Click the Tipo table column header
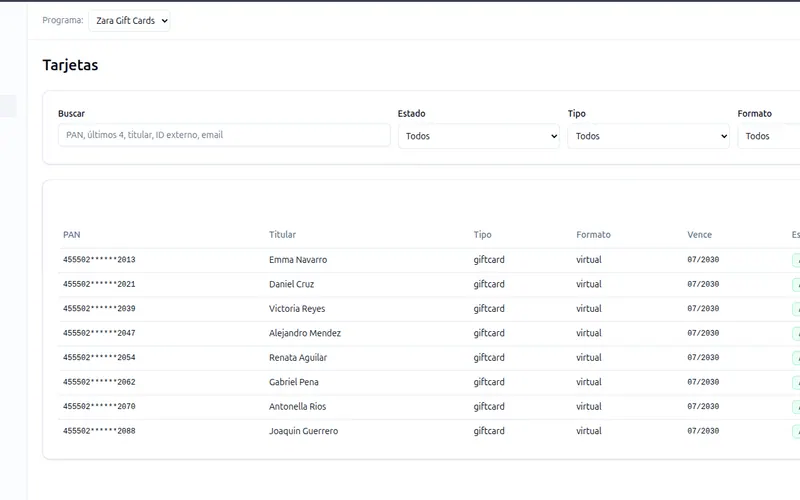Screen dimensions: 800x500 (x=482, y=235)
